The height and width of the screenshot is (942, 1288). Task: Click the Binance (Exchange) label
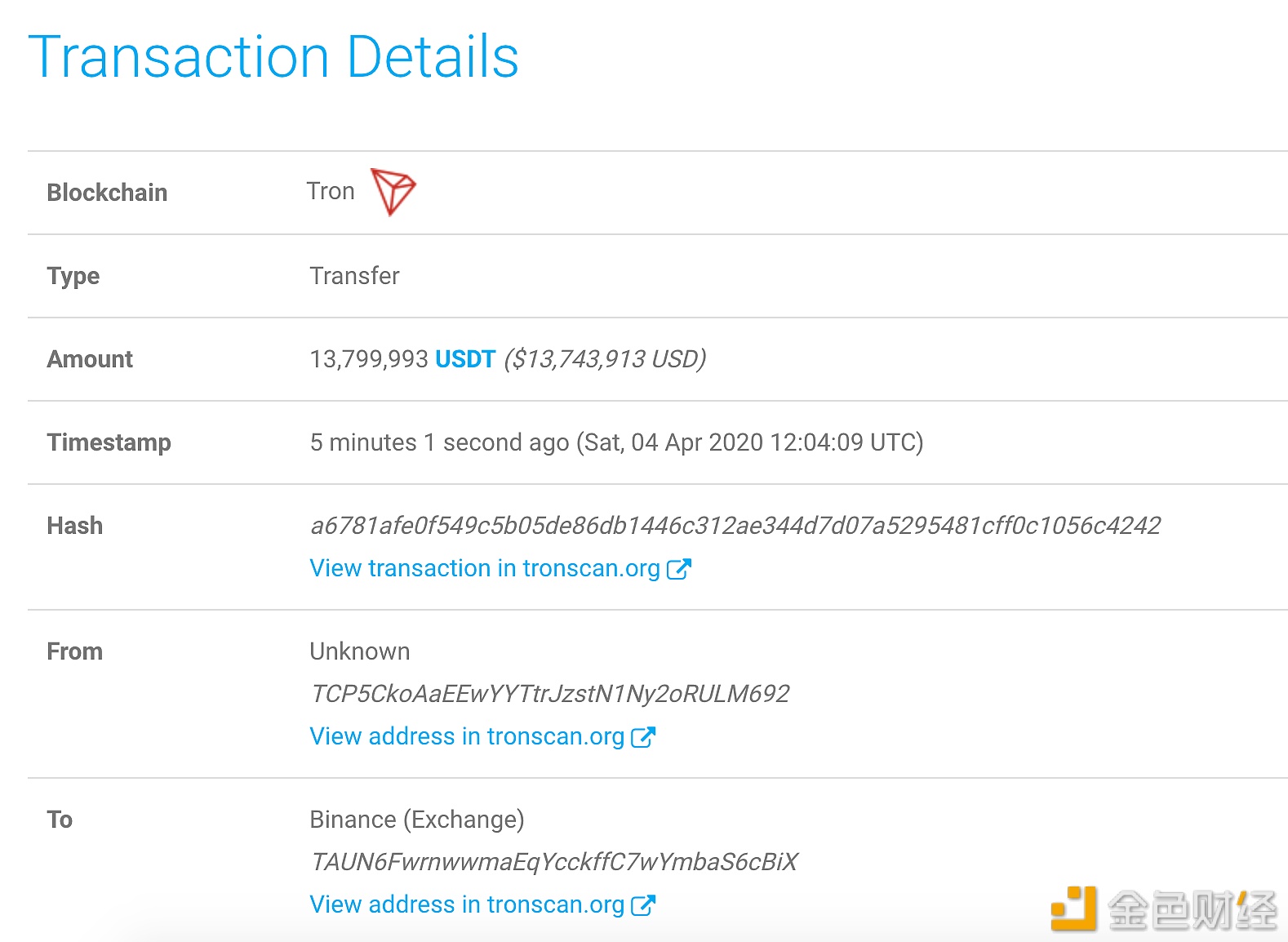417,820
